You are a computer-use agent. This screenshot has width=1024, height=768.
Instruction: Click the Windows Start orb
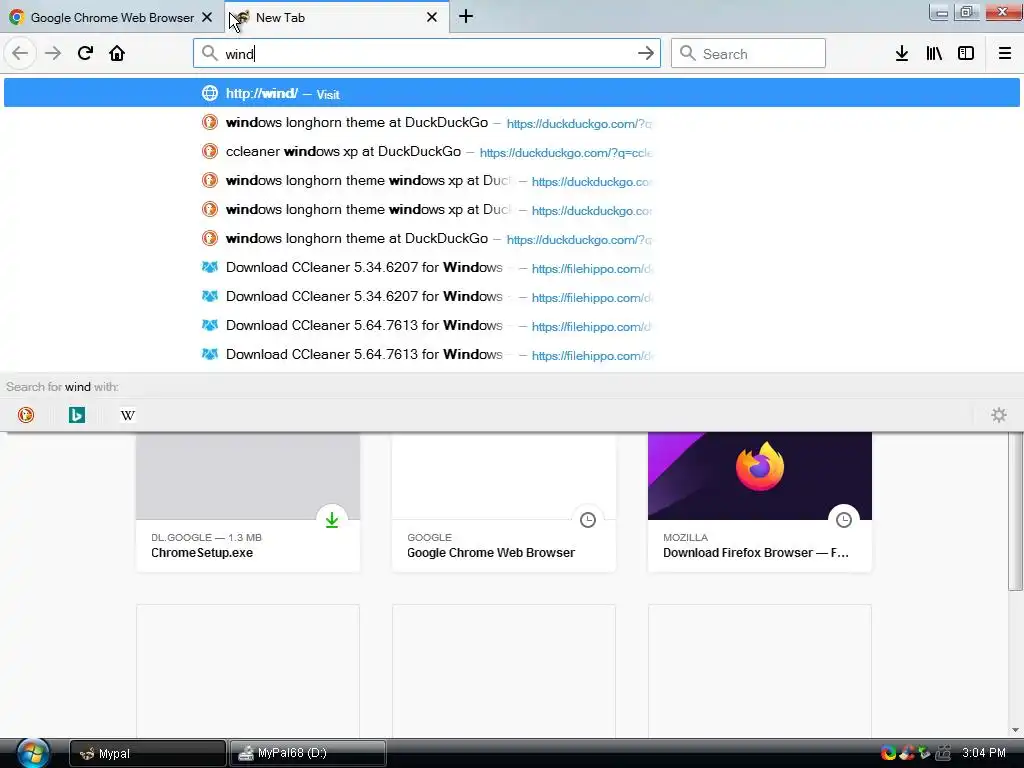click(x=33, y=753)
